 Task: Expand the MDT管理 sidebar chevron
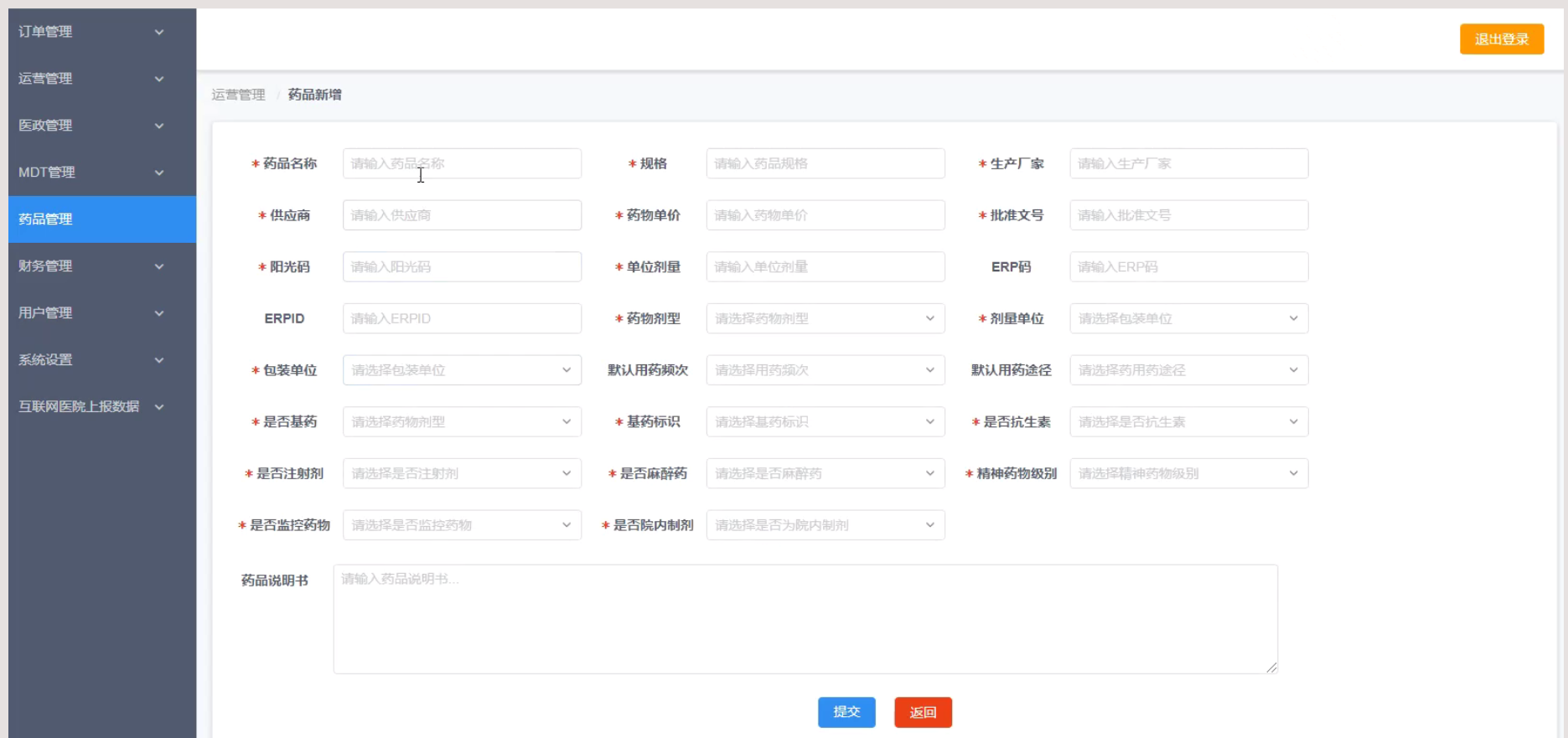[159, 173]
